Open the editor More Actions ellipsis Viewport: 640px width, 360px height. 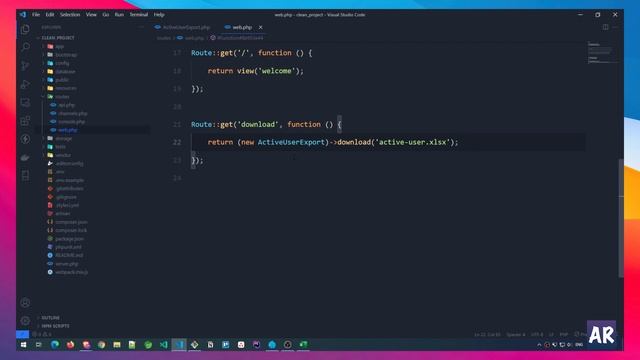coord(615,27)
